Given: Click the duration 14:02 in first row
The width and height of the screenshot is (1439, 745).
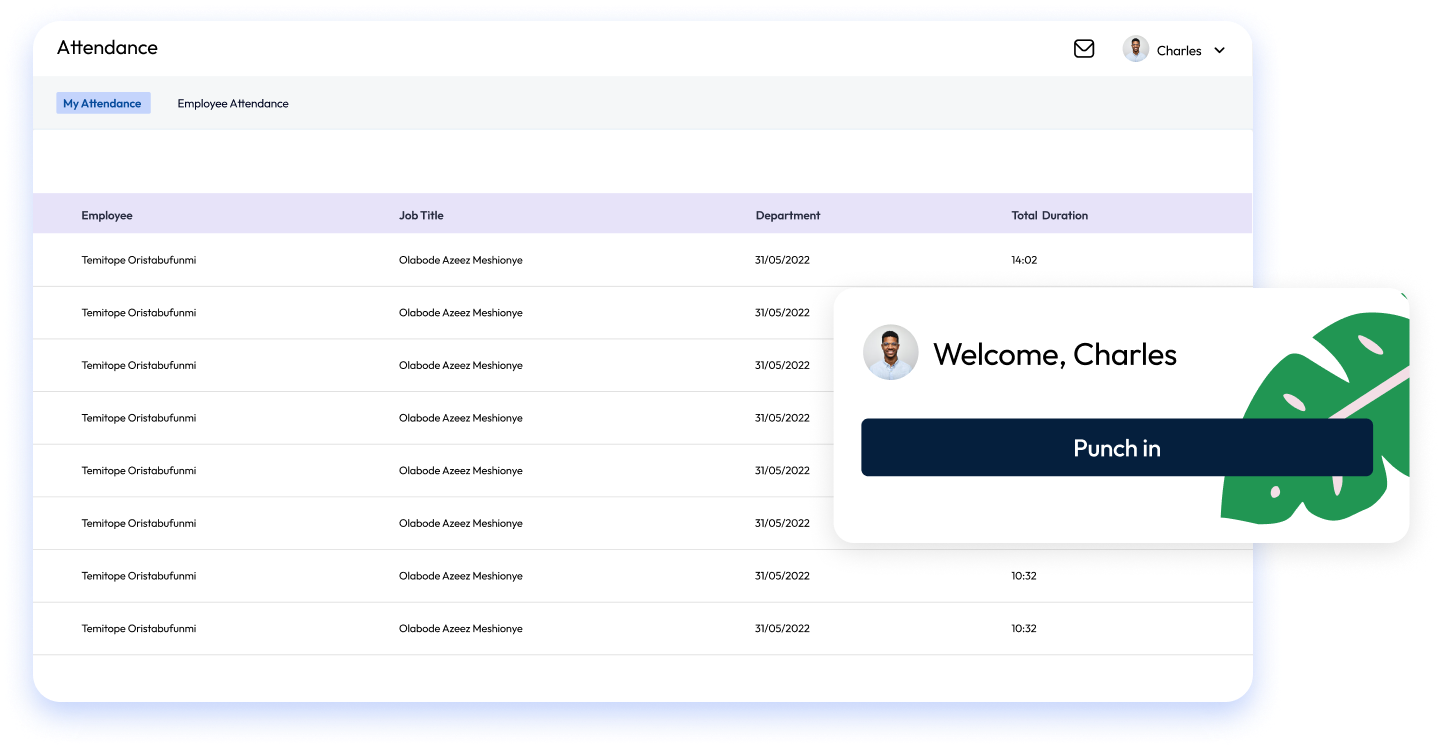Looking at the screenshot, I should [x=1024, y=260].
